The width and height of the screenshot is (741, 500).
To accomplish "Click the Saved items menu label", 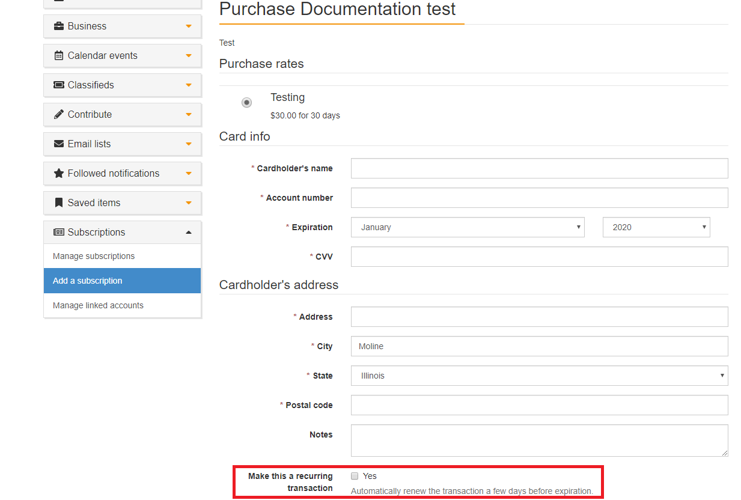I will (x=94, y=203).
